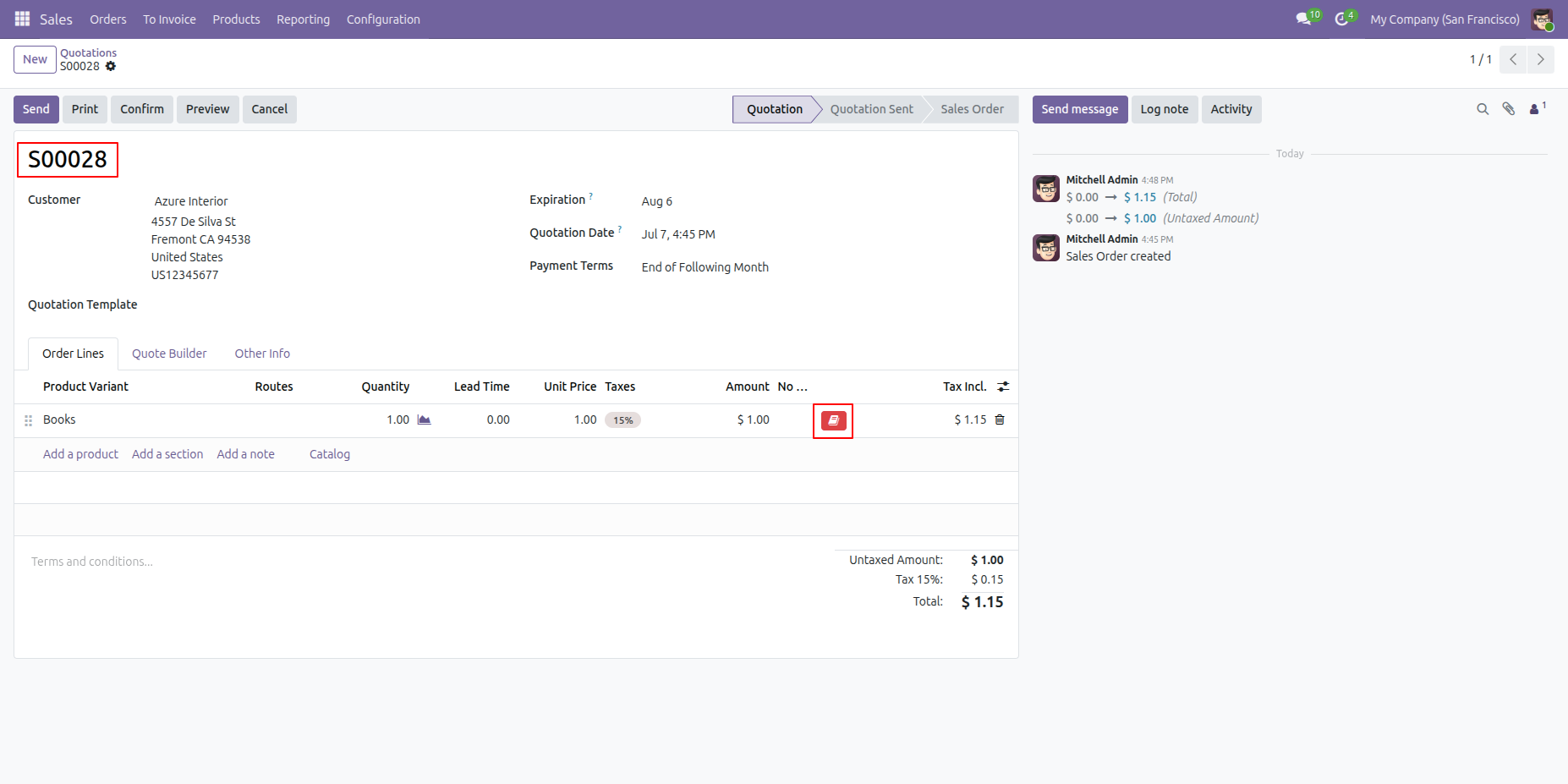Click the Lead Time 0.00 cell

tap(498, 419)
